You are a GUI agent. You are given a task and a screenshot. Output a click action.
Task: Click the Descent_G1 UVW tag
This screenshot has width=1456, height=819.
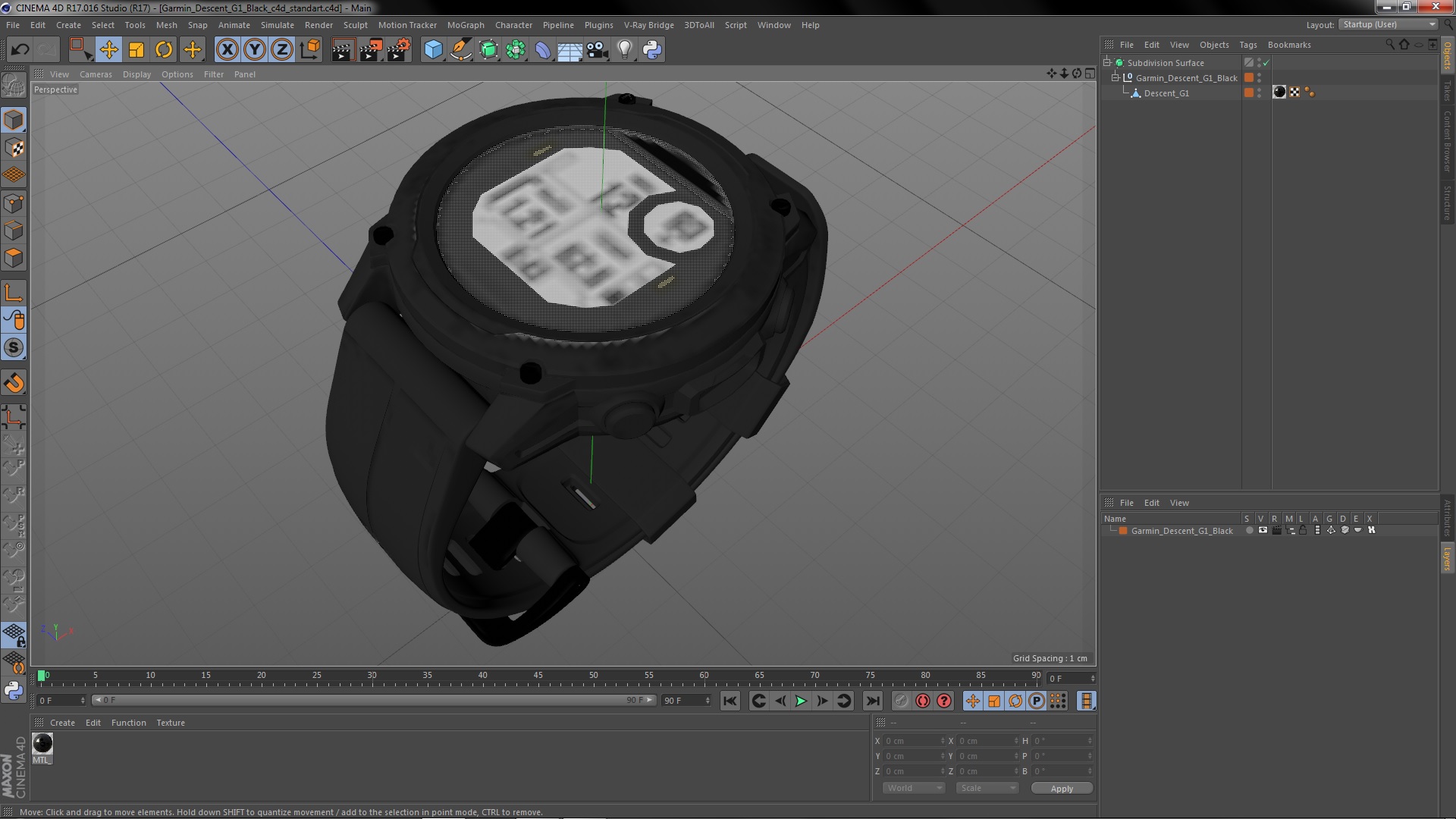pos(1294,93)
